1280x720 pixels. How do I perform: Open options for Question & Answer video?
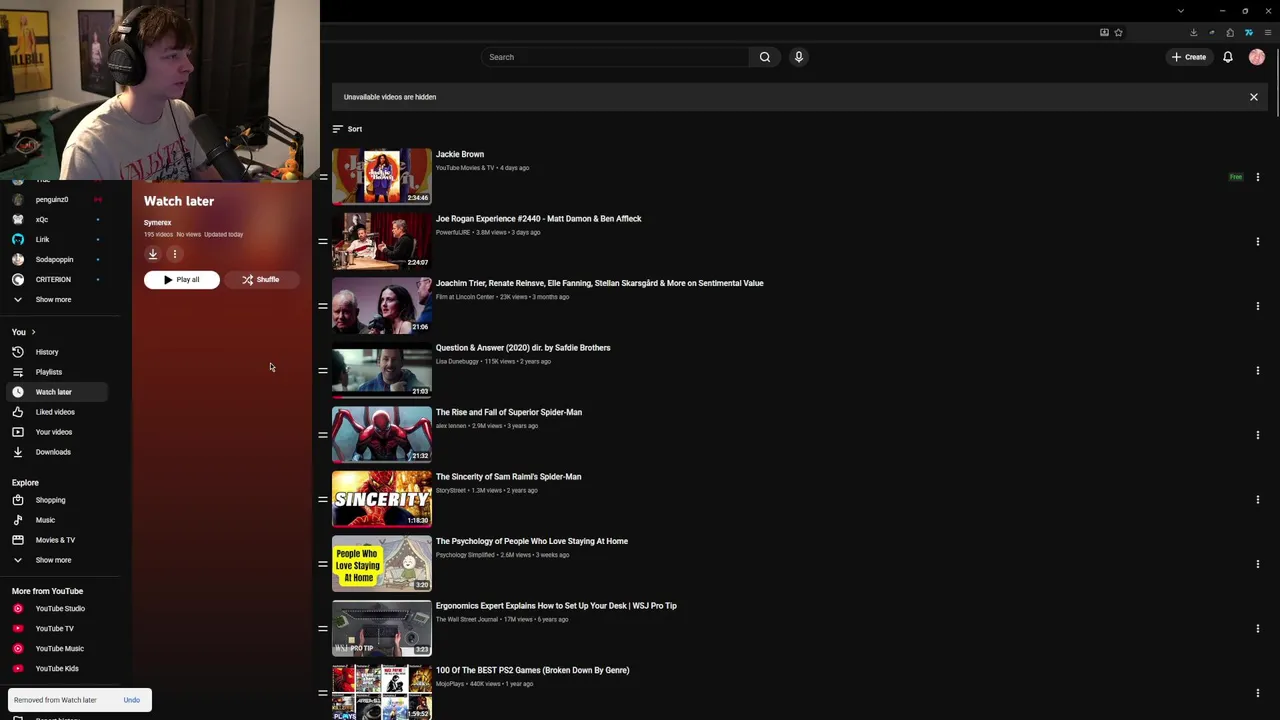[1257, 370]
